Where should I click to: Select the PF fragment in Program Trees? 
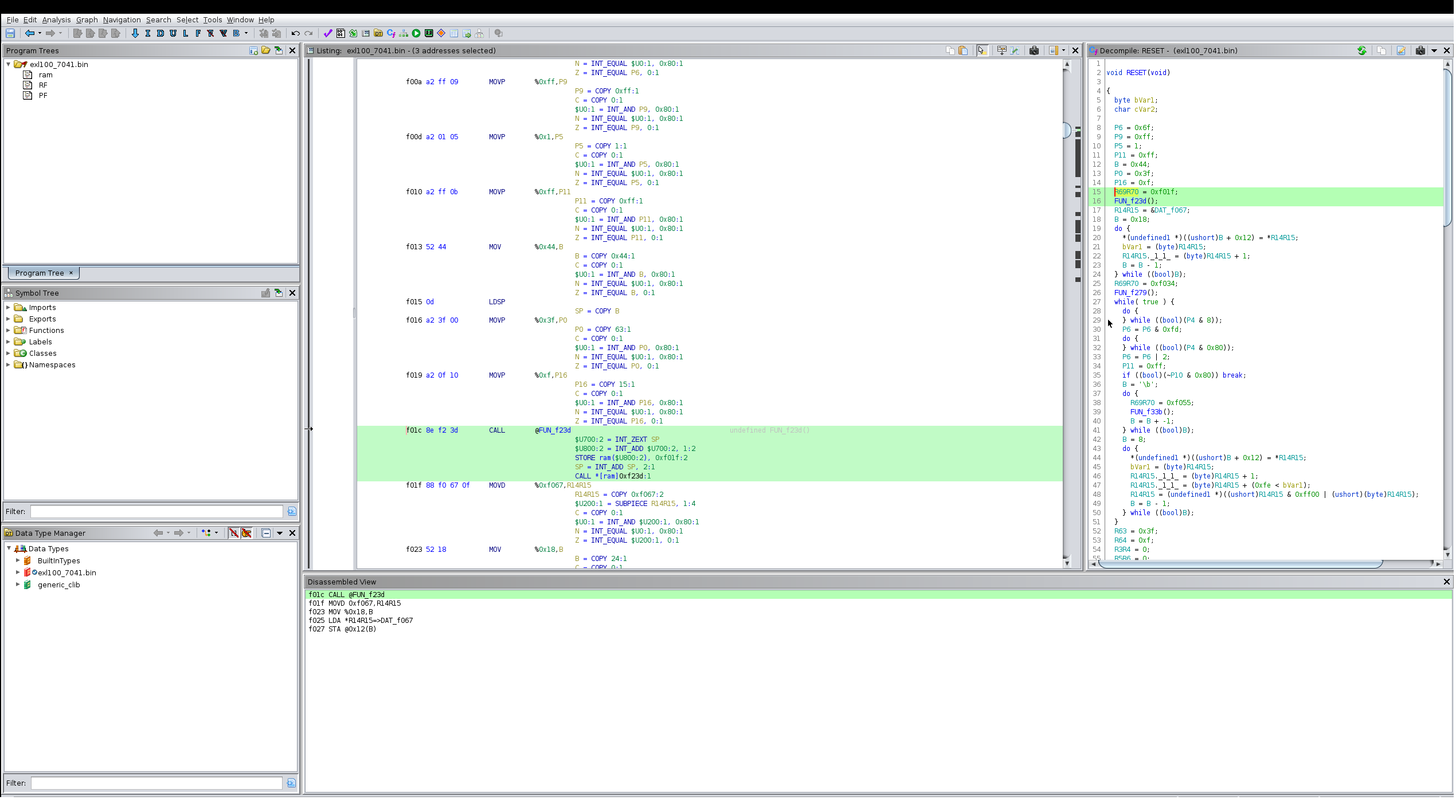pos(43,96)
